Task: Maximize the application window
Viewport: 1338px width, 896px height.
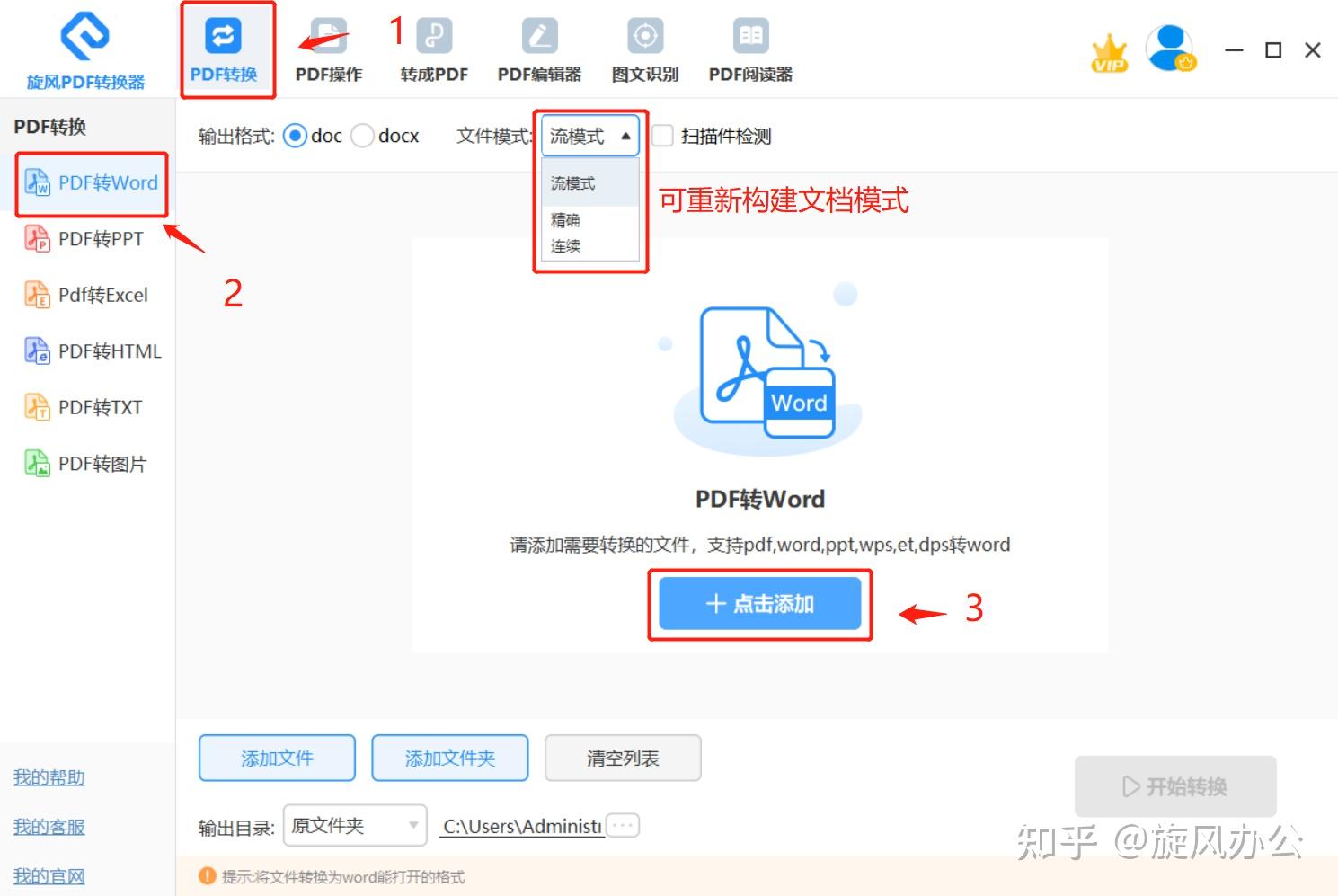Action: [x=1273, y=50]
